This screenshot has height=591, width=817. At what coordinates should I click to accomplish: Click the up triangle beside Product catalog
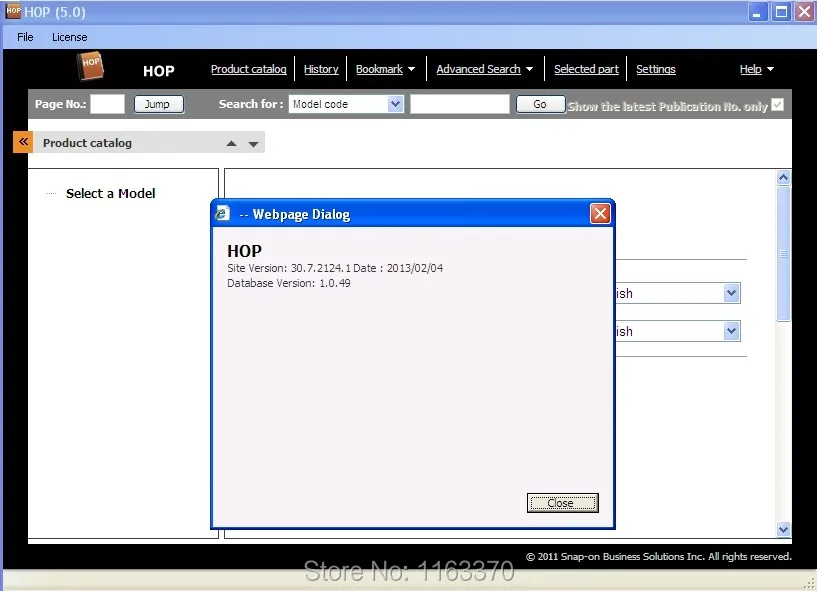pyautogui.click(x=231, y=143)
